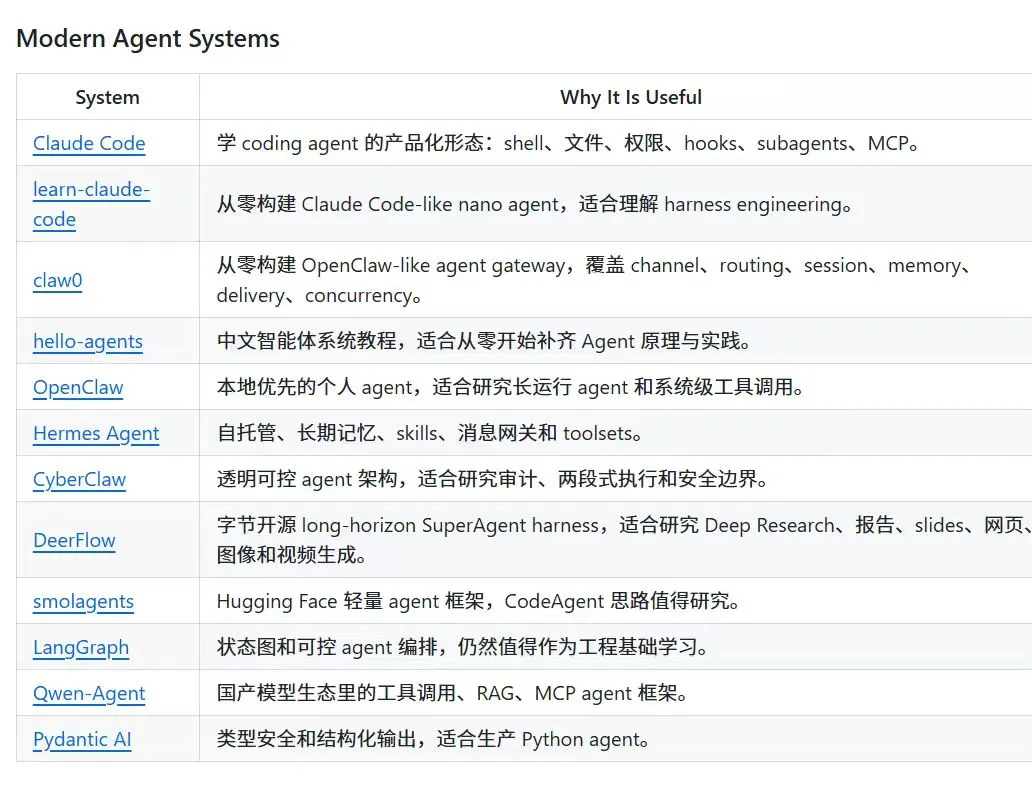Open the LangGraph link
1032x798 pixels.
click(81, 647)
